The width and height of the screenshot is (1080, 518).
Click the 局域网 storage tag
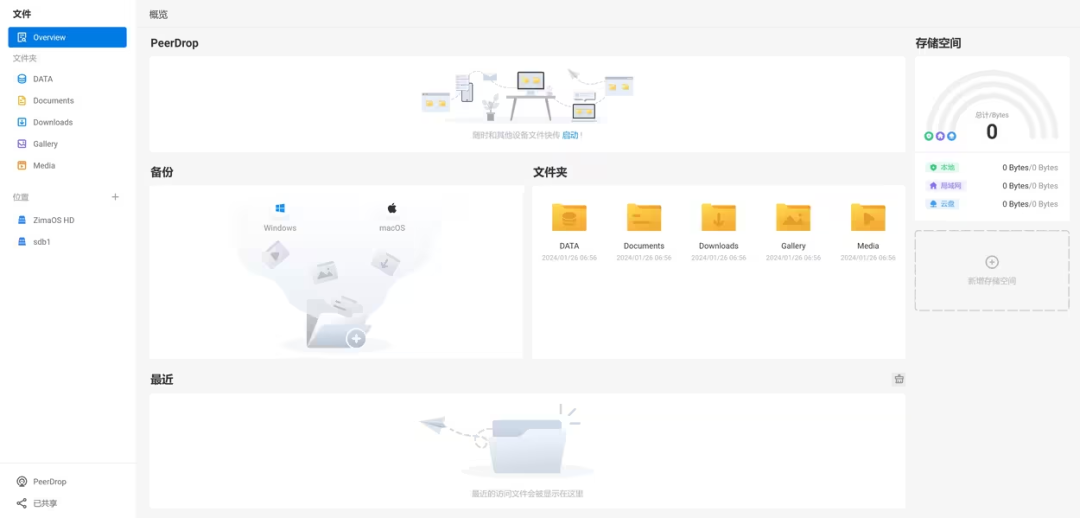tap(946, 186)
